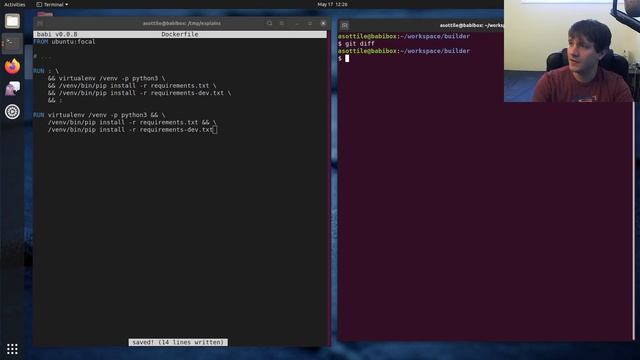Click the right terminal window title text
Viewport: 640px width, 360px height.
[x=471, y=25]
